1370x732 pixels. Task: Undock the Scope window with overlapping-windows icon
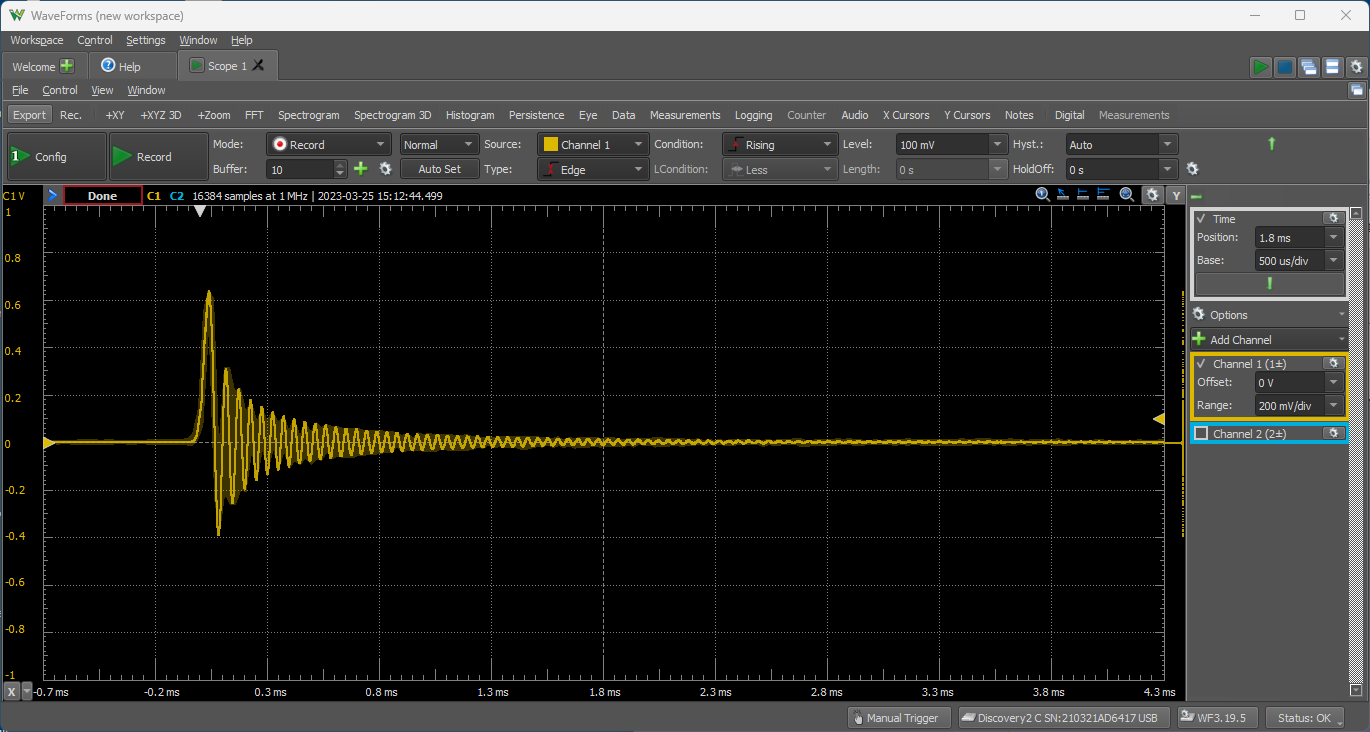click(x=1356, y=90)
